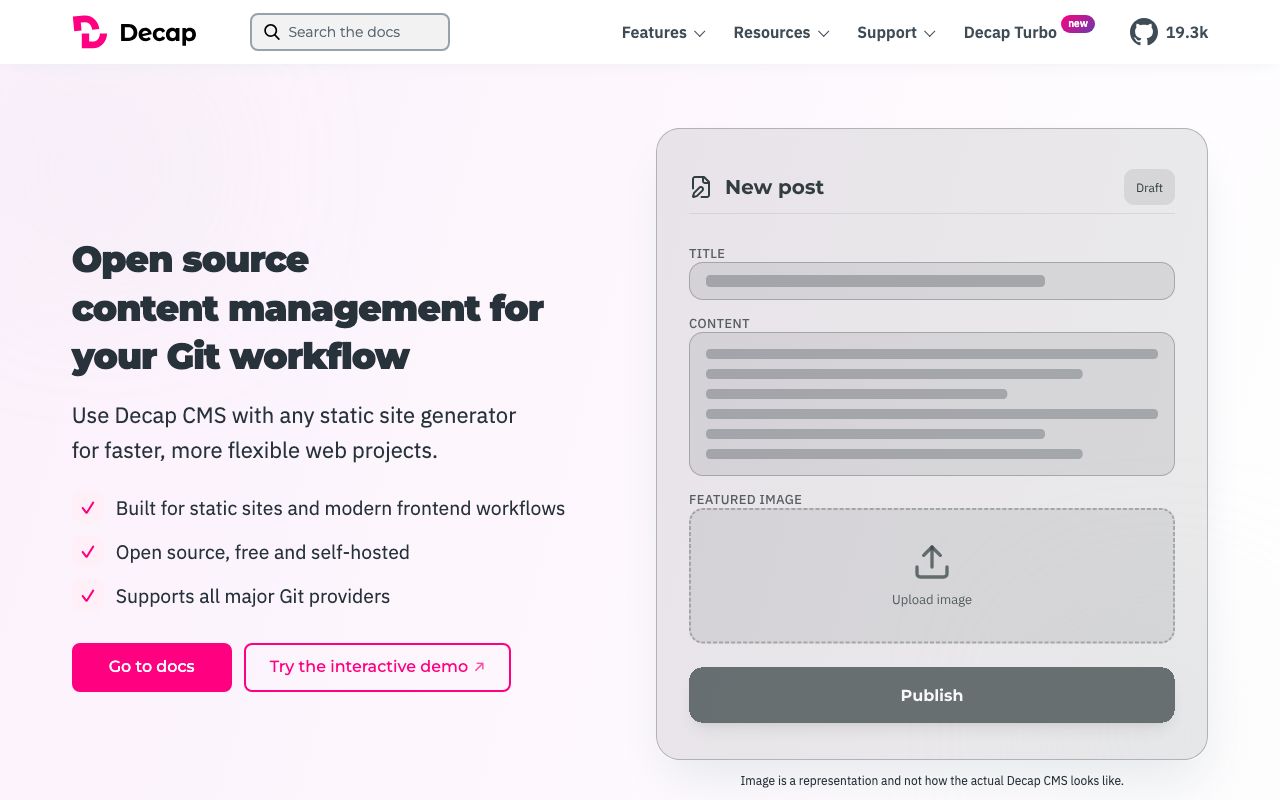The height and width of the screenshot is (800, 1280).
Task: Click the external arrow on interactive demo
Action: 479,667
